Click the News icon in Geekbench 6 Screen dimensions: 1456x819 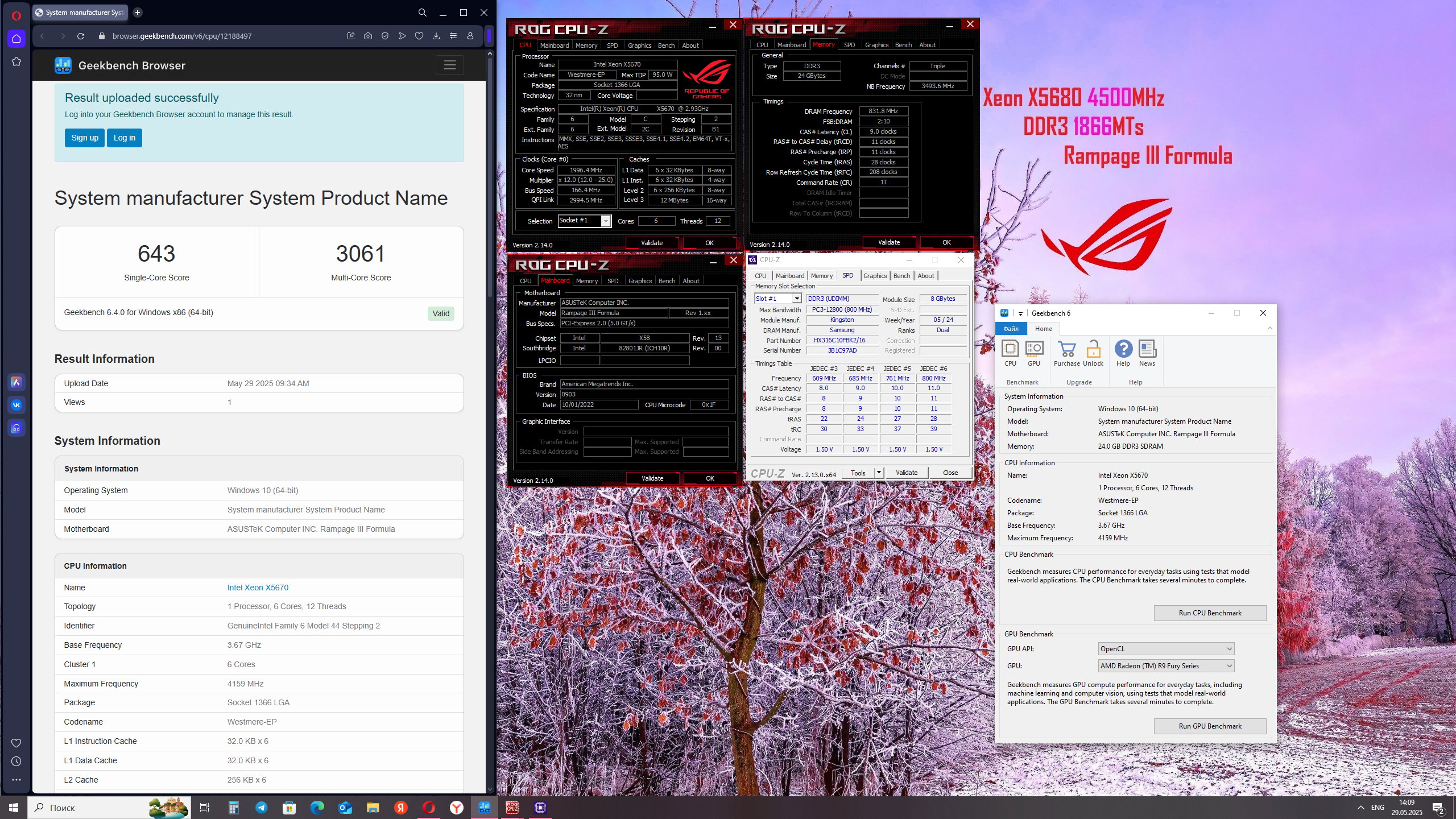1147,354
